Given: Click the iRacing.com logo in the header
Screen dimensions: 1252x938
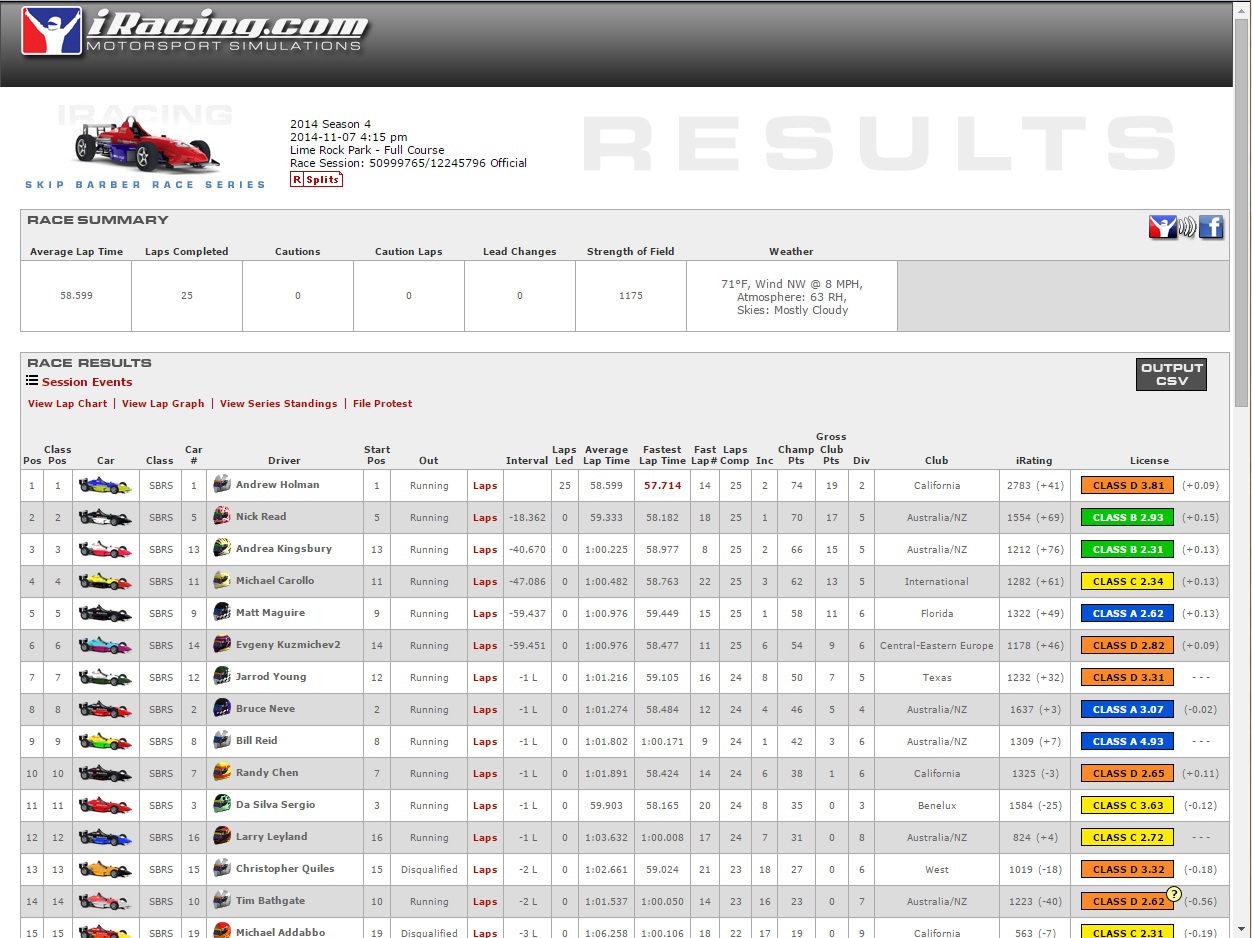Looking at the screenshot, I should 195,32.
